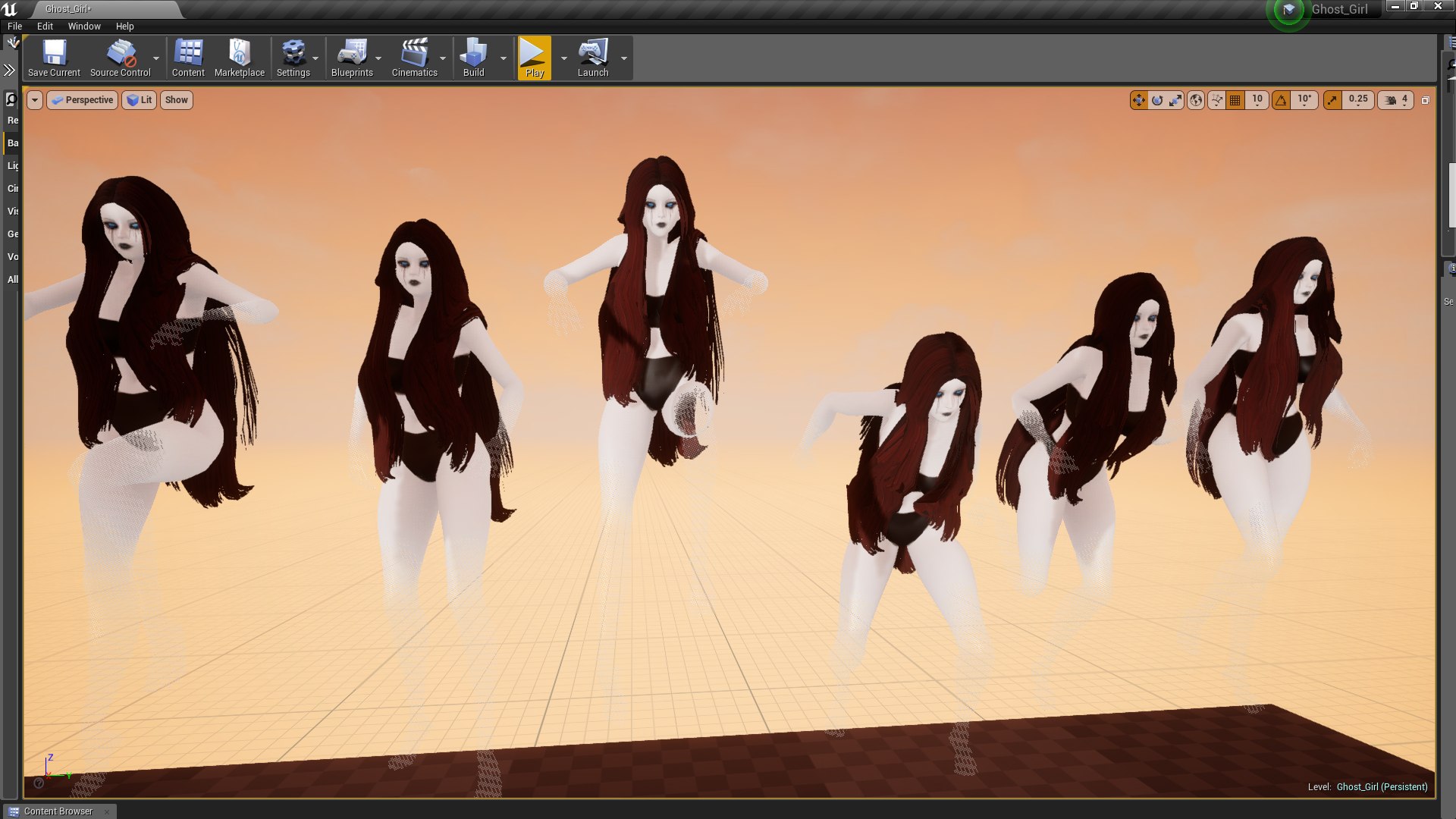The image size is (1456, 819).
Task: Open the Cinematics toolbar icon
Action: [x=415, y=58]
